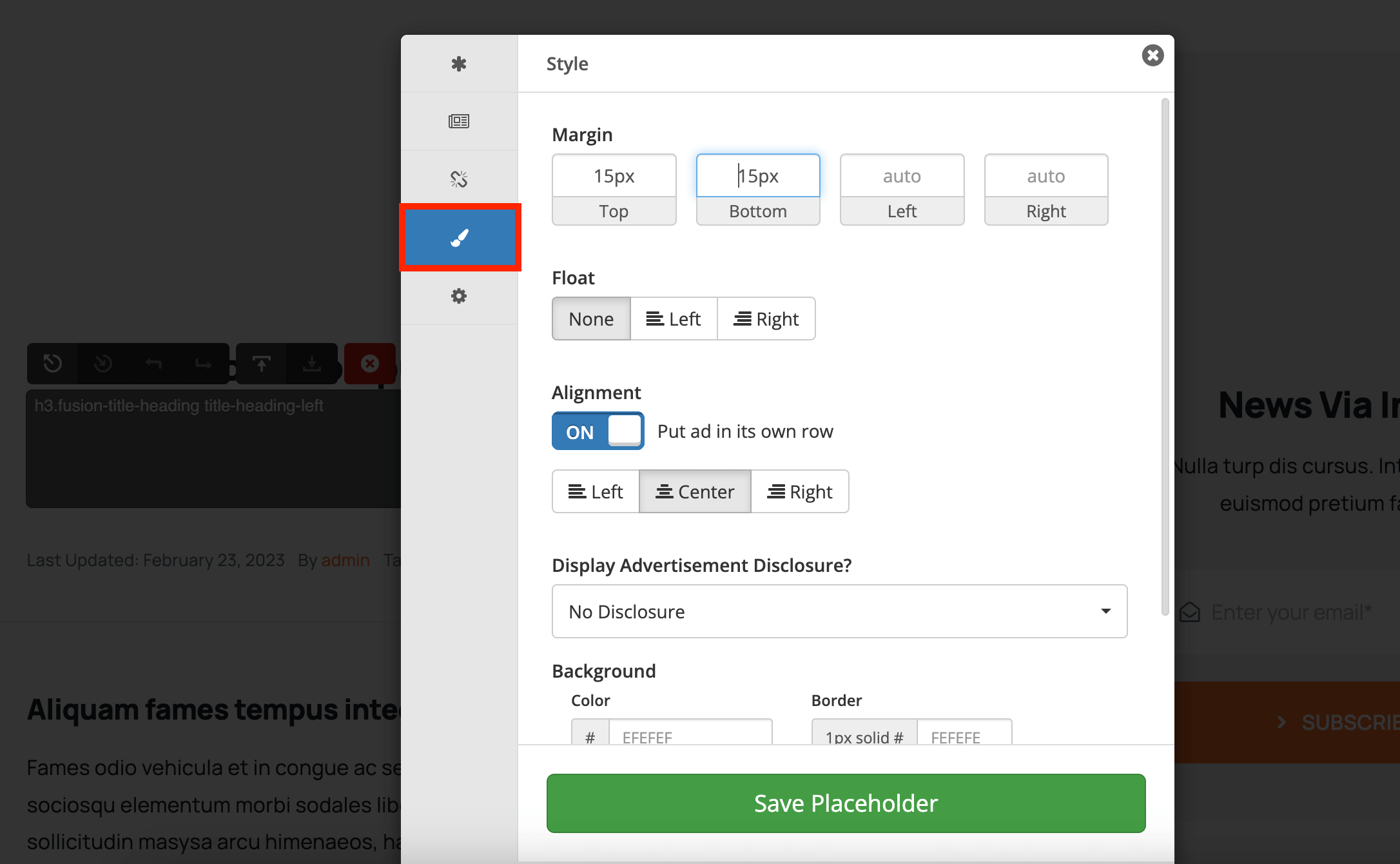Viewport: 1400px width, 864px height.
Task: Open the broken-link tab icon in sidebar
Action: pyautogui.click(x=459, y=179)
